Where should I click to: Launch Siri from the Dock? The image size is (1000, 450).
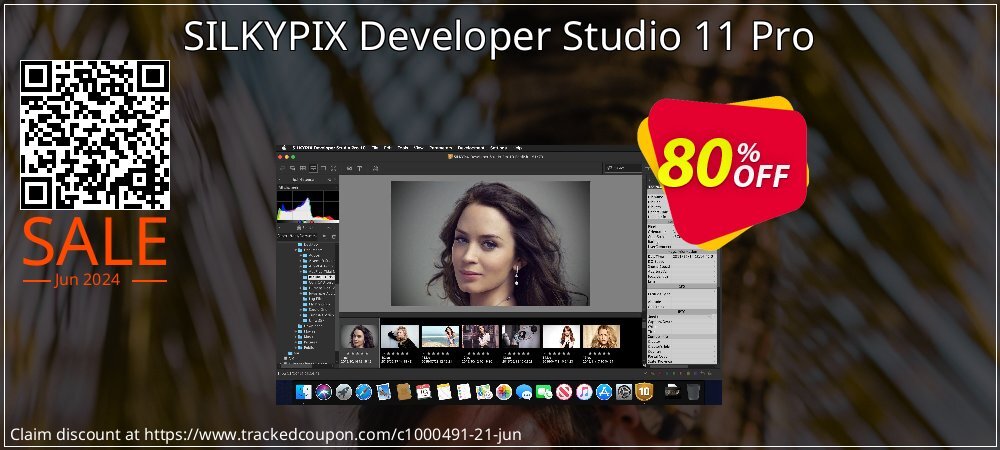click(x=323, y=391)
